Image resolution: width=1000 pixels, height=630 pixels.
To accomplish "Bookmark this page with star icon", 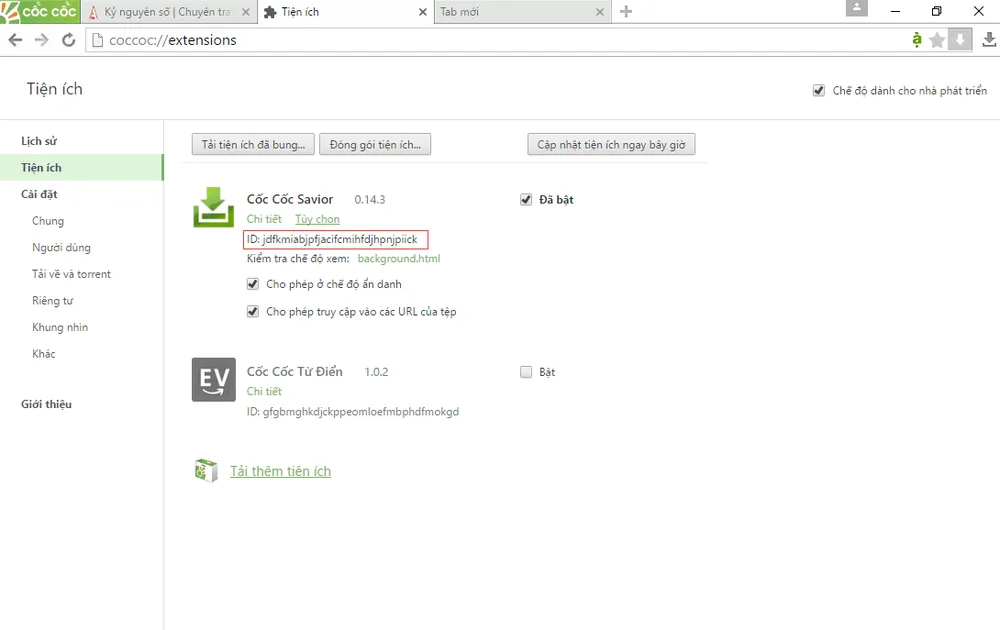I will [x=937, y=40].
